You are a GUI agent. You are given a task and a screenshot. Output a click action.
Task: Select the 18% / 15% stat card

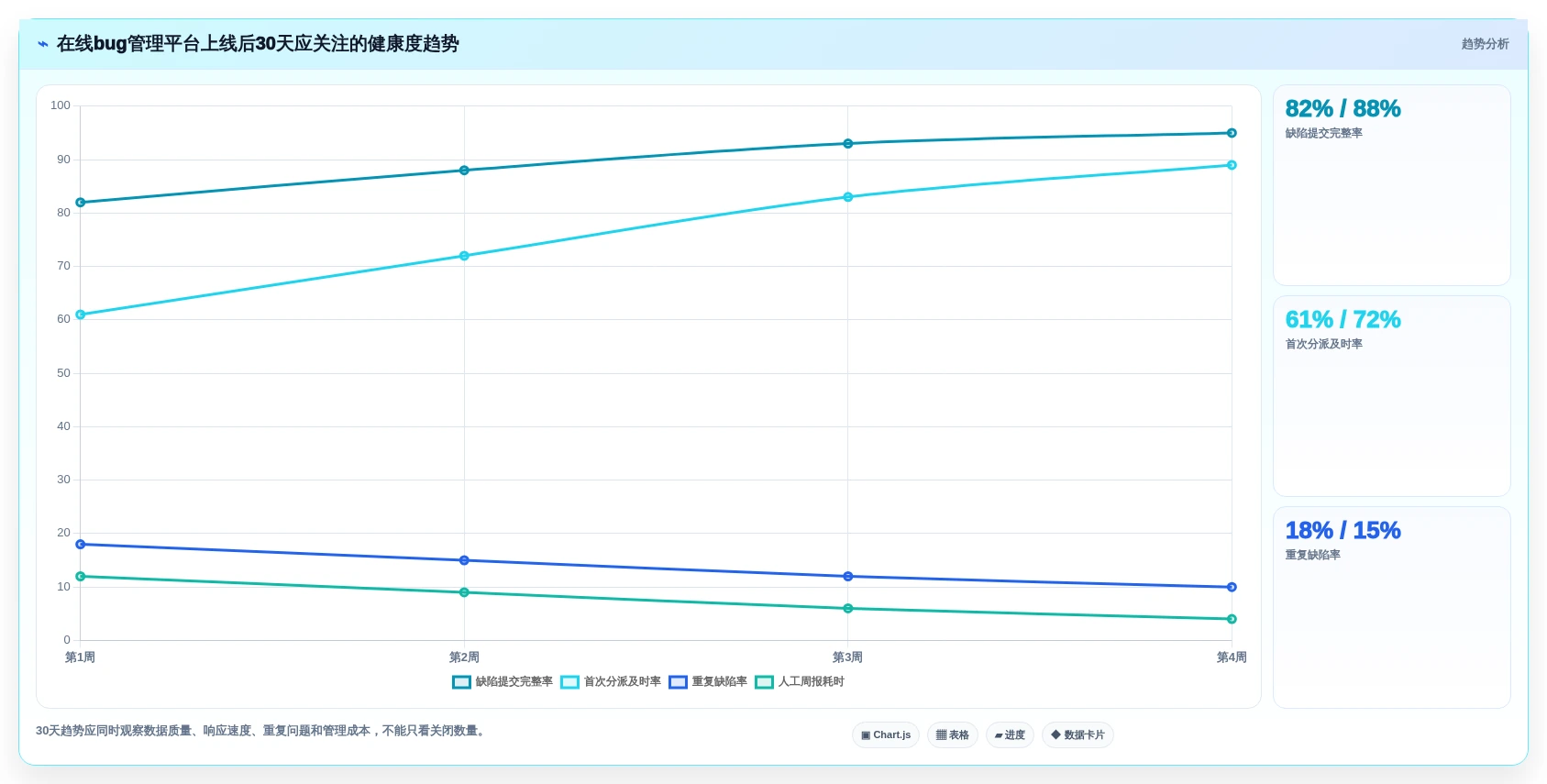(x=1391, y=607)
